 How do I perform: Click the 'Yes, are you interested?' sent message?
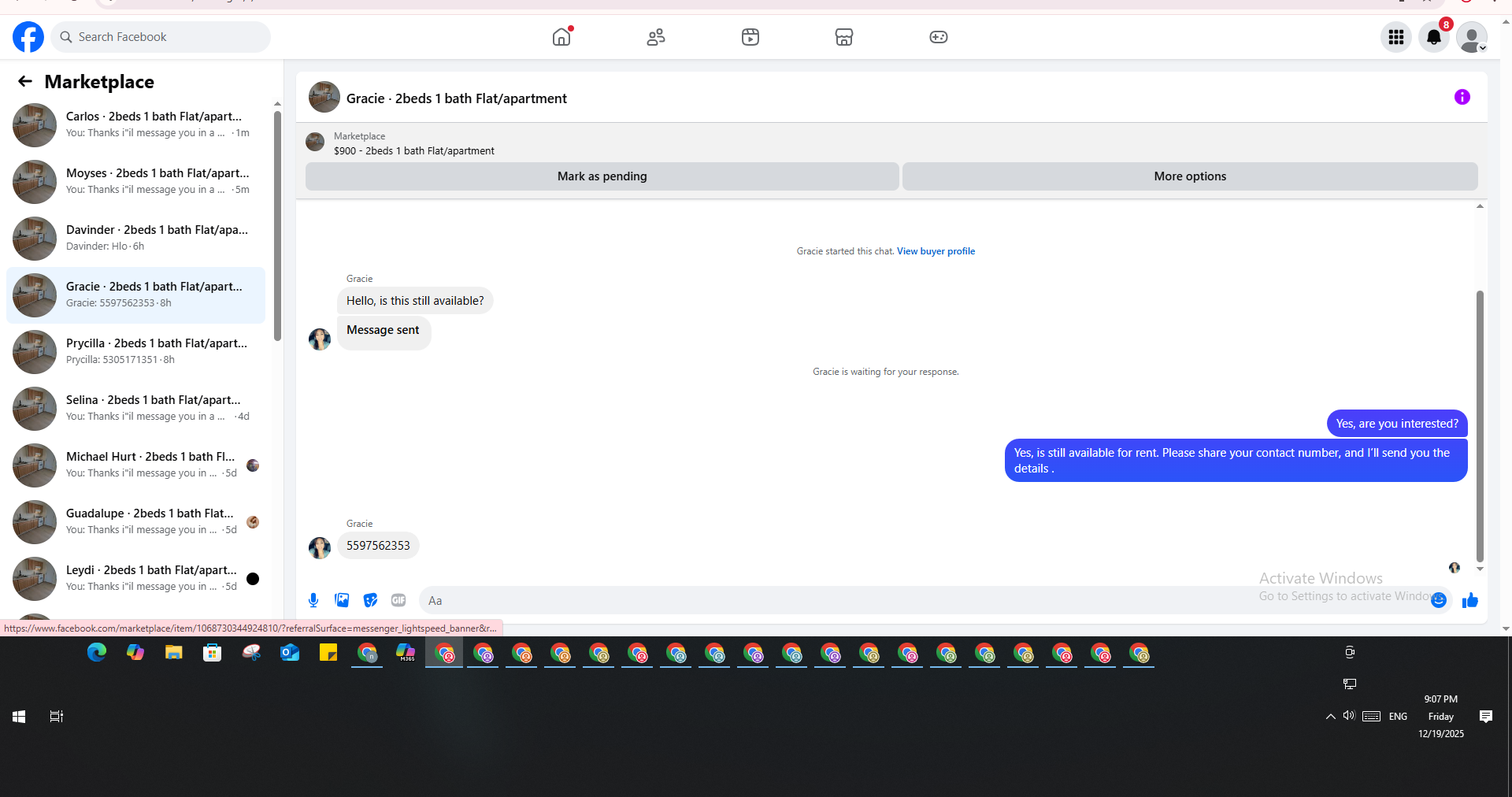click(1397, 424)
